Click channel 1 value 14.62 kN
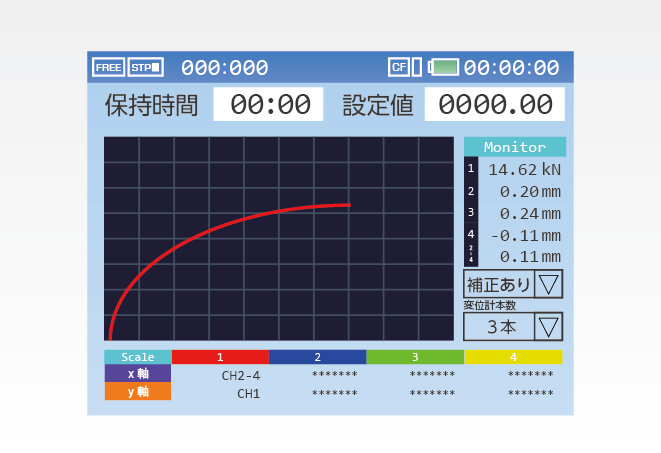The width and height of the screenshot is (661, 453). (524, 169)
